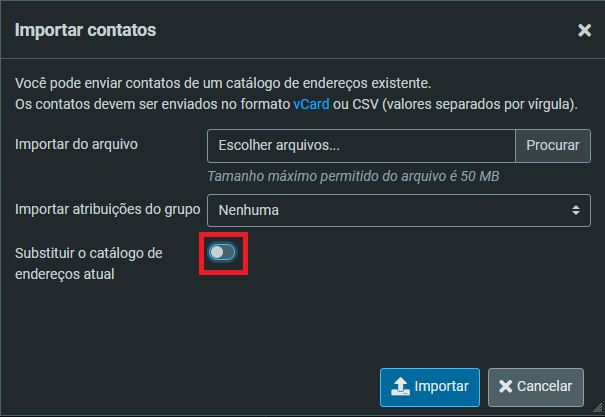This screenshot has width=605, height=417.
Task: Click the Cancelar text to dismiss
Action: 545,386
